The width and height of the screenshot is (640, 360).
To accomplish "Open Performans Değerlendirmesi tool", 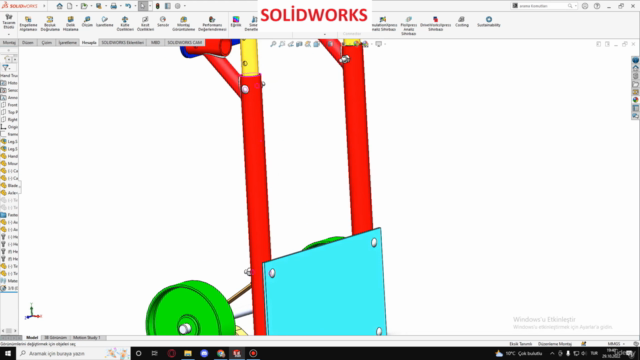I will pos(212,24).
